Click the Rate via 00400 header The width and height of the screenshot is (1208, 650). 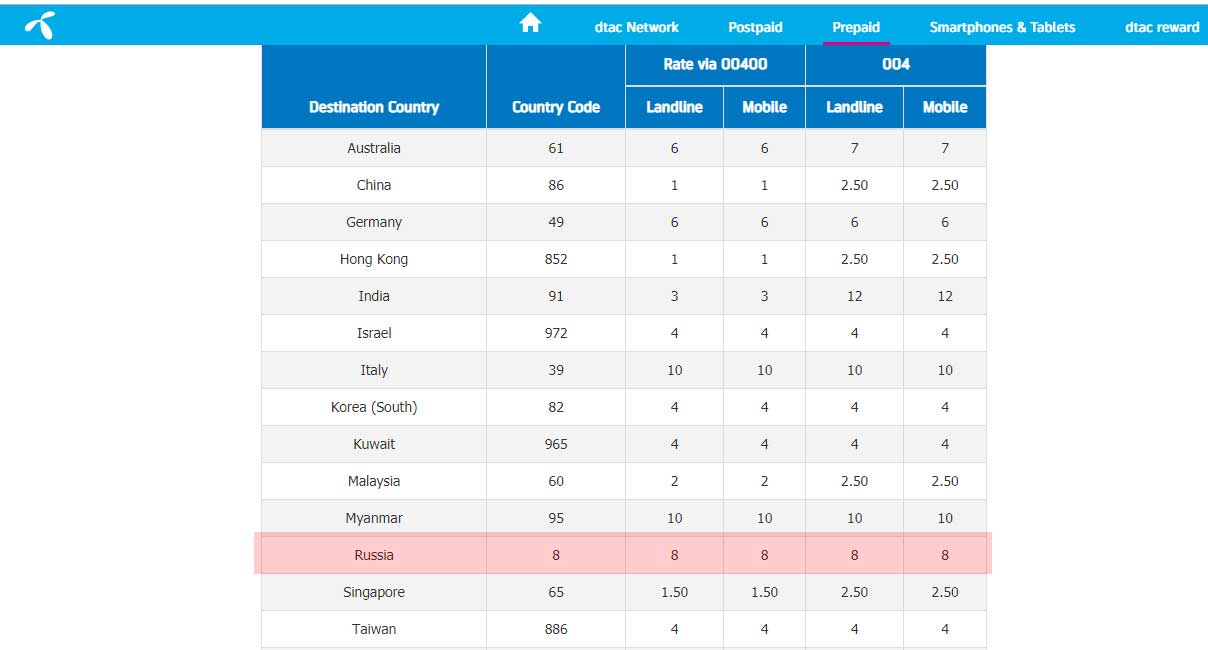[x=715, y=64]
